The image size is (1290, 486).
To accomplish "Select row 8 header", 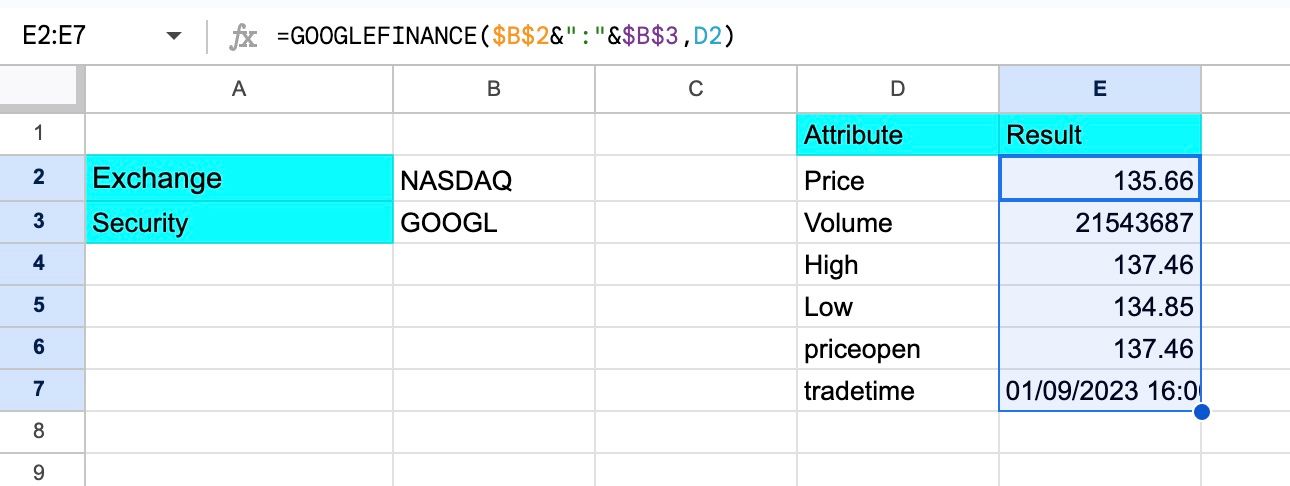I will (x=41, y=432).
